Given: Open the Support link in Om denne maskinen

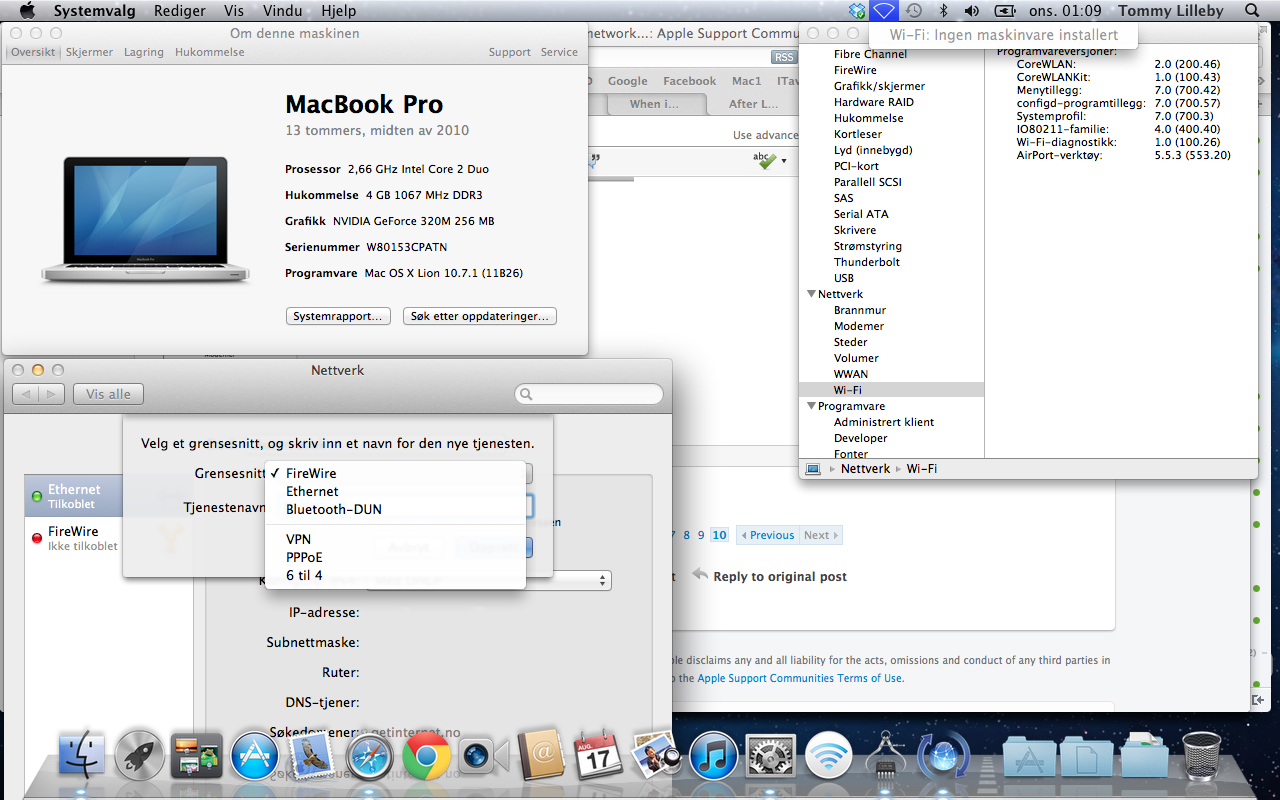Looking at the screenshot, I should (x=510, y=52).
